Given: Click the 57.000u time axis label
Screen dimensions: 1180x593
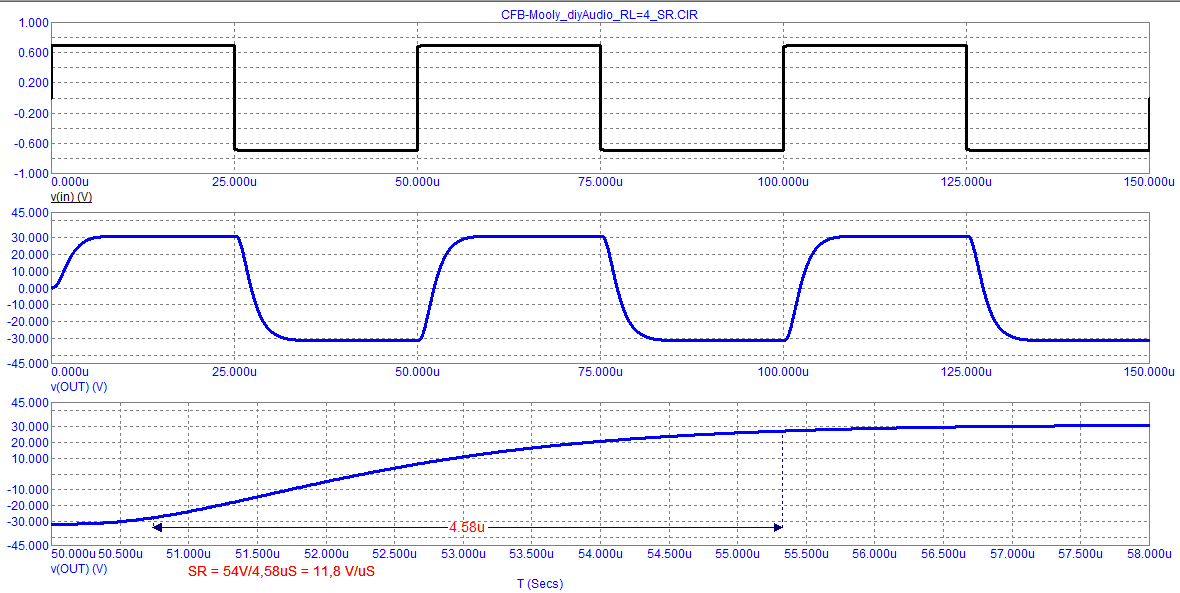Looking at the screenshot, I should pos(1012,555).
